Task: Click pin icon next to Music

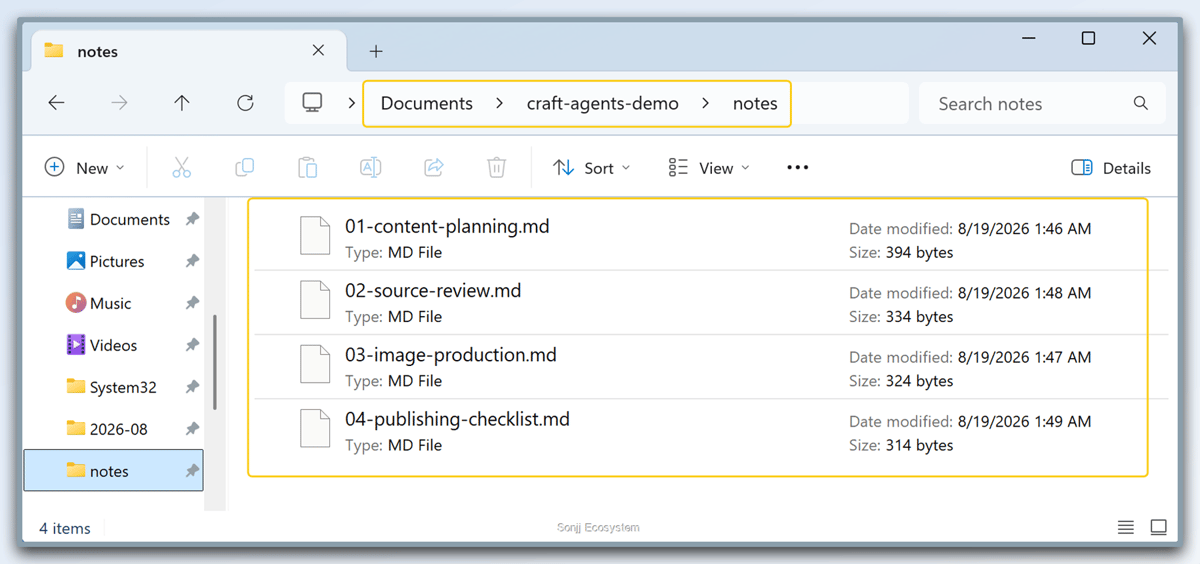Action: coord(192,303)
